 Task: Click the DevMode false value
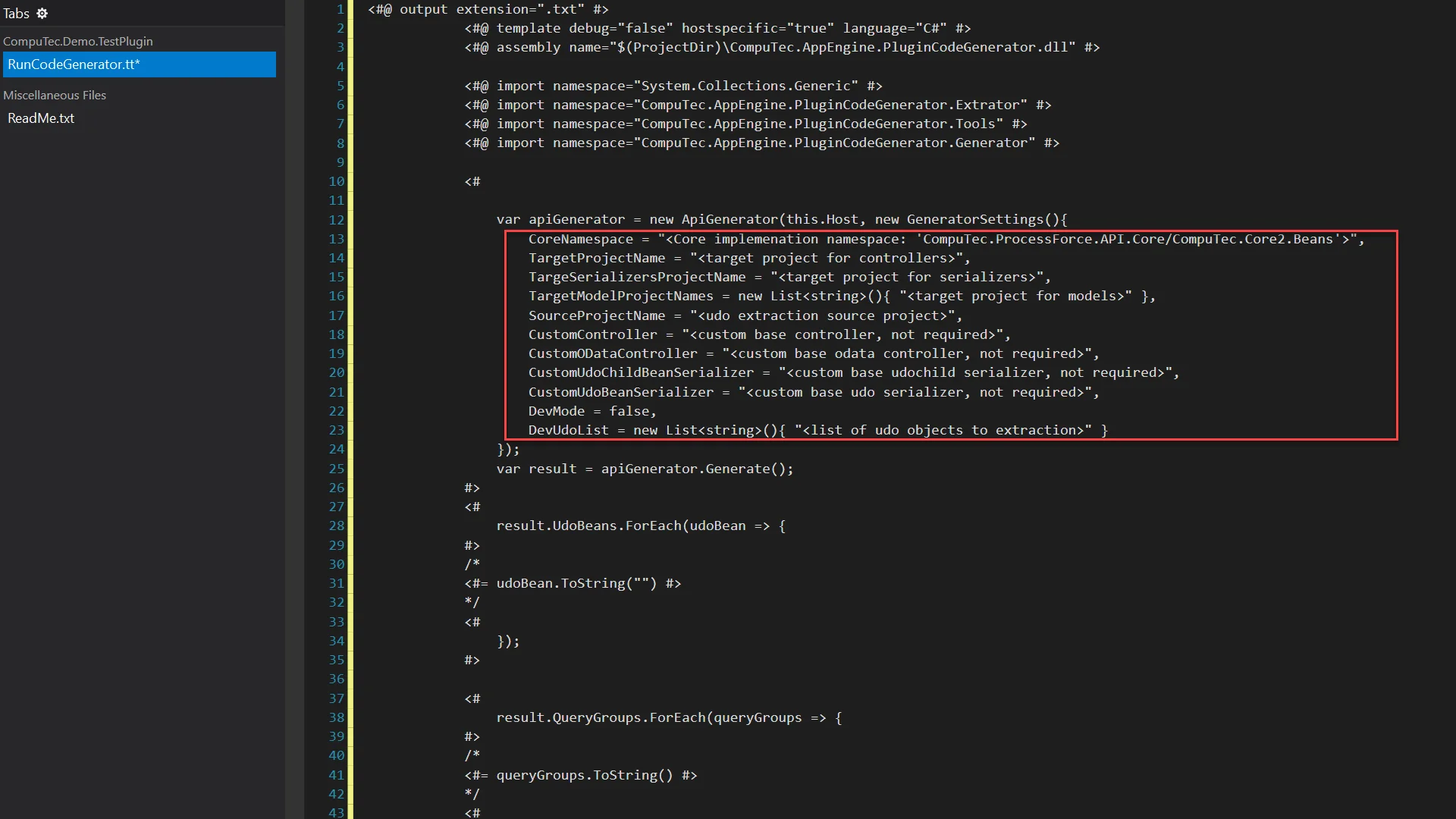[629, 411]
